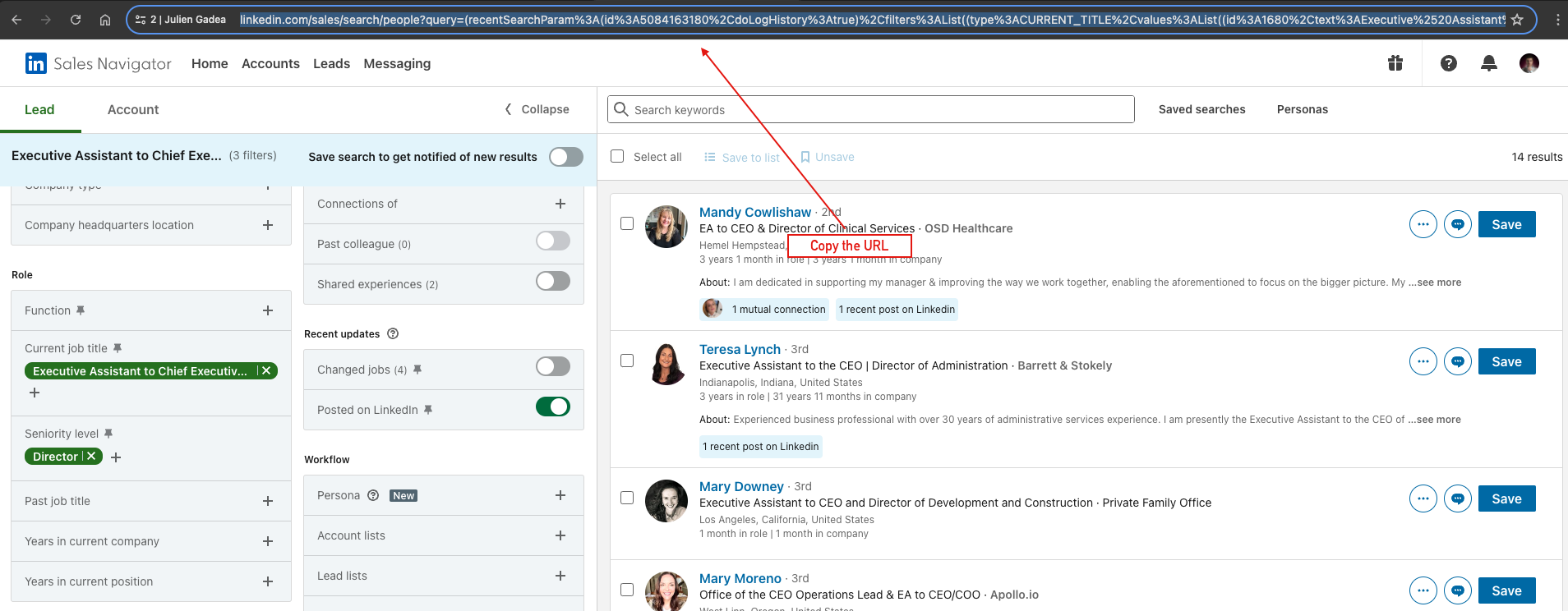Tick the checkbox beside Mary Downey
The height and width of the screenshot is (611, 1568).
(627, 498)
